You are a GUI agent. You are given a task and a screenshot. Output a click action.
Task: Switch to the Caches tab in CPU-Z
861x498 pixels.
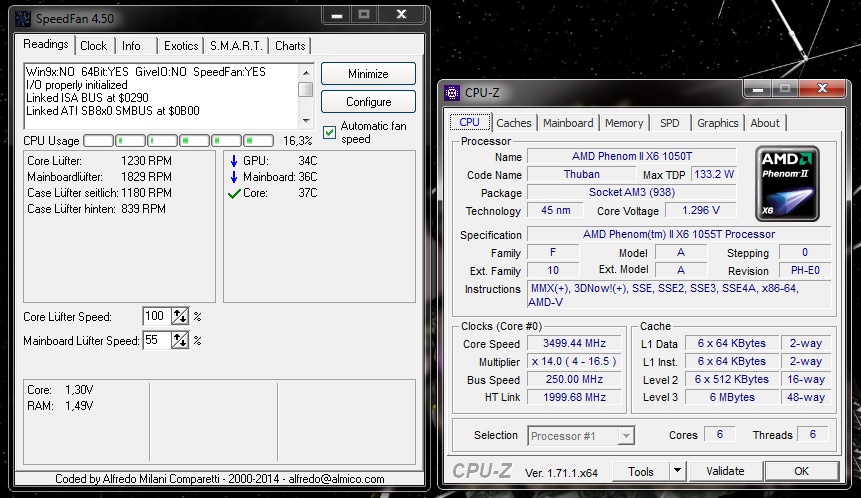[514, 123]
